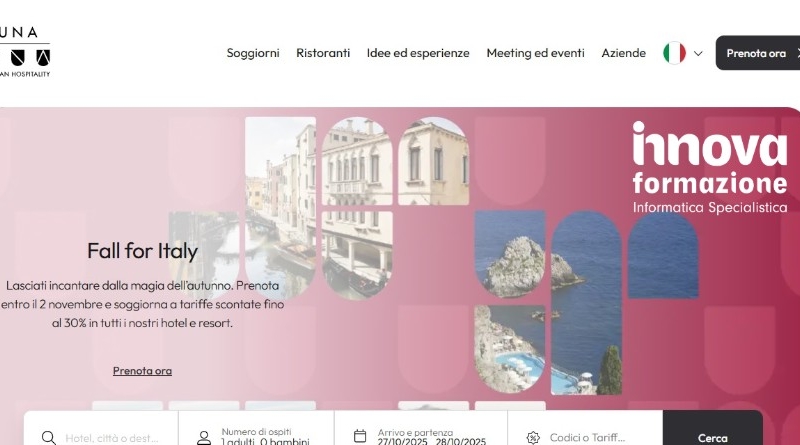Open the Aziende menu item
This screenshot has width=800, height=445.
point(623,53)
